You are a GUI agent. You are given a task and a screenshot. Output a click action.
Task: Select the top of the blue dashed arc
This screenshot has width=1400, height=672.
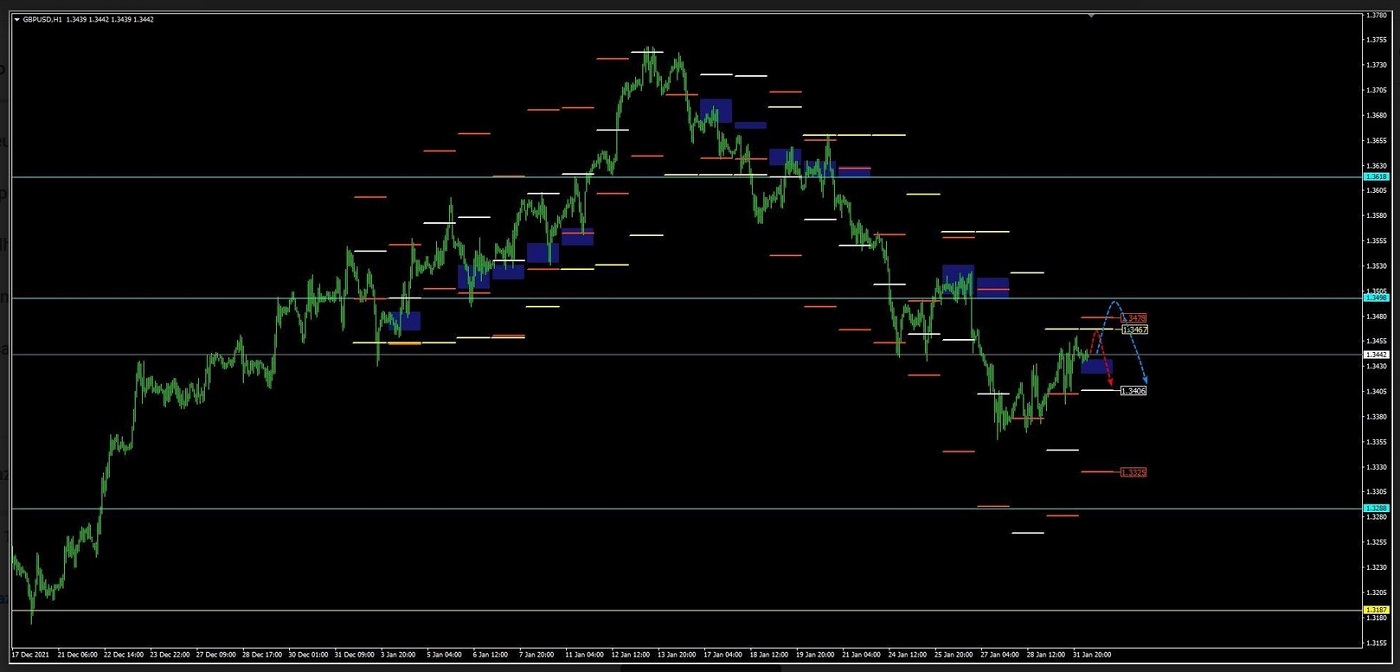1115,302
